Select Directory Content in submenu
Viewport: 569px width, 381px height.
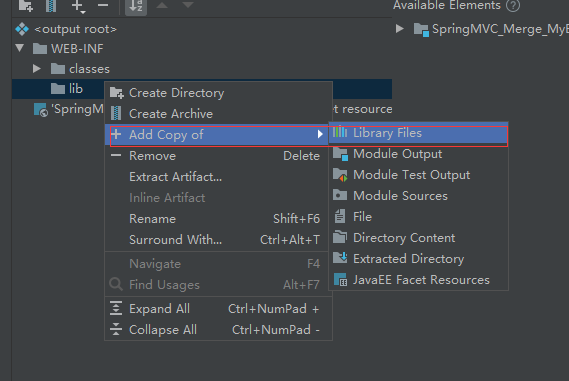[x=418, y=238]
